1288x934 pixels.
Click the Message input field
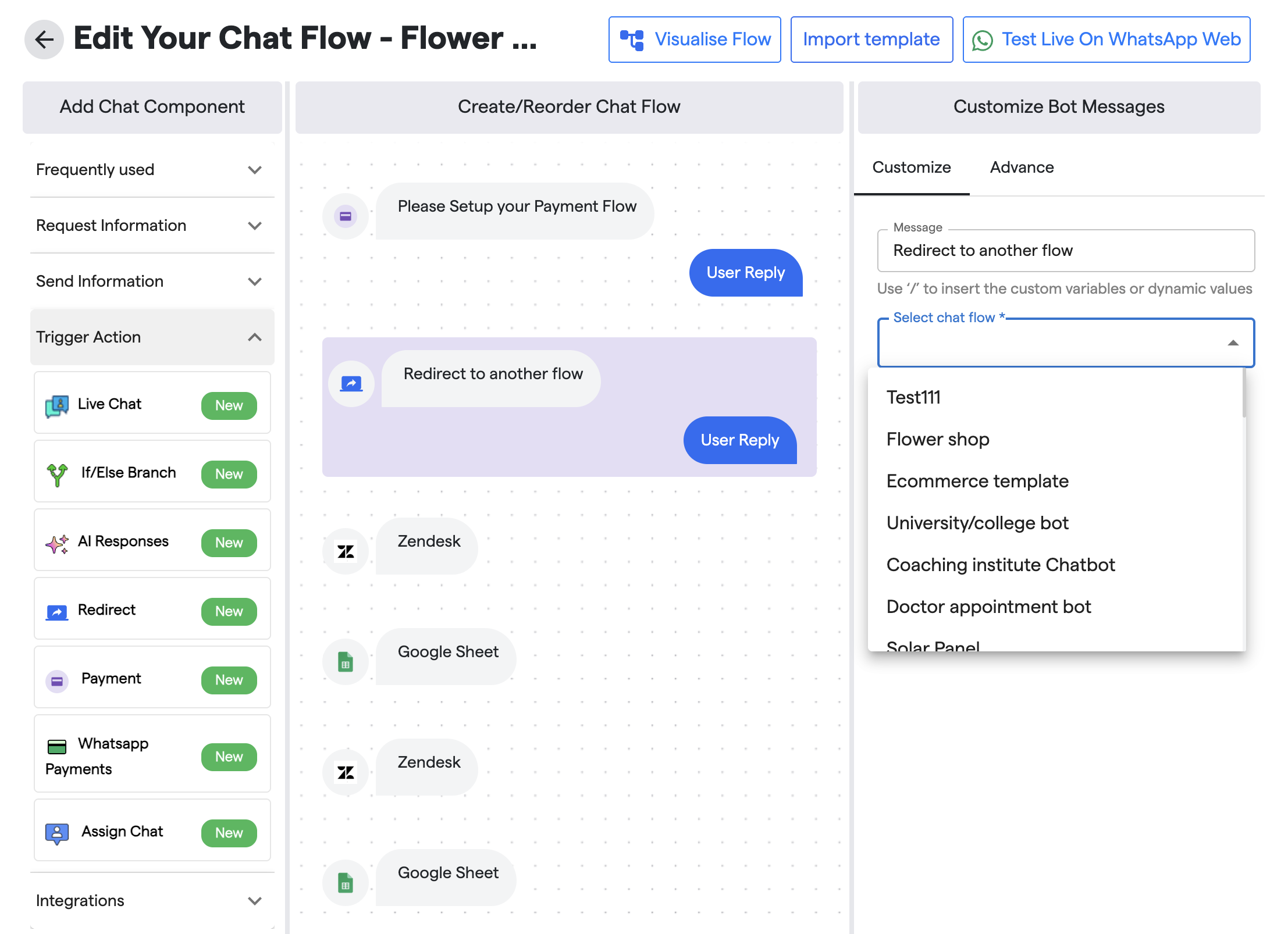point(1065,251)
